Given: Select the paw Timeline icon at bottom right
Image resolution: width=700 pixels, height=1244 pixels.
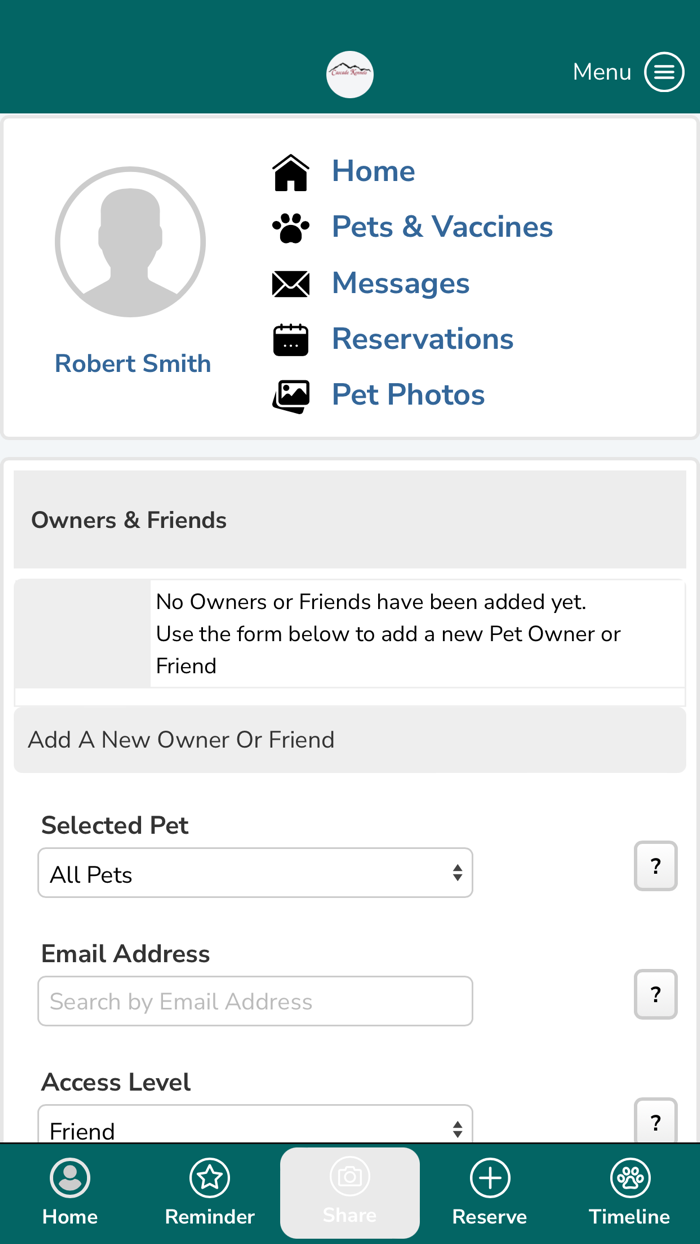Looking at the screenshot, I should coord(629,1178).
